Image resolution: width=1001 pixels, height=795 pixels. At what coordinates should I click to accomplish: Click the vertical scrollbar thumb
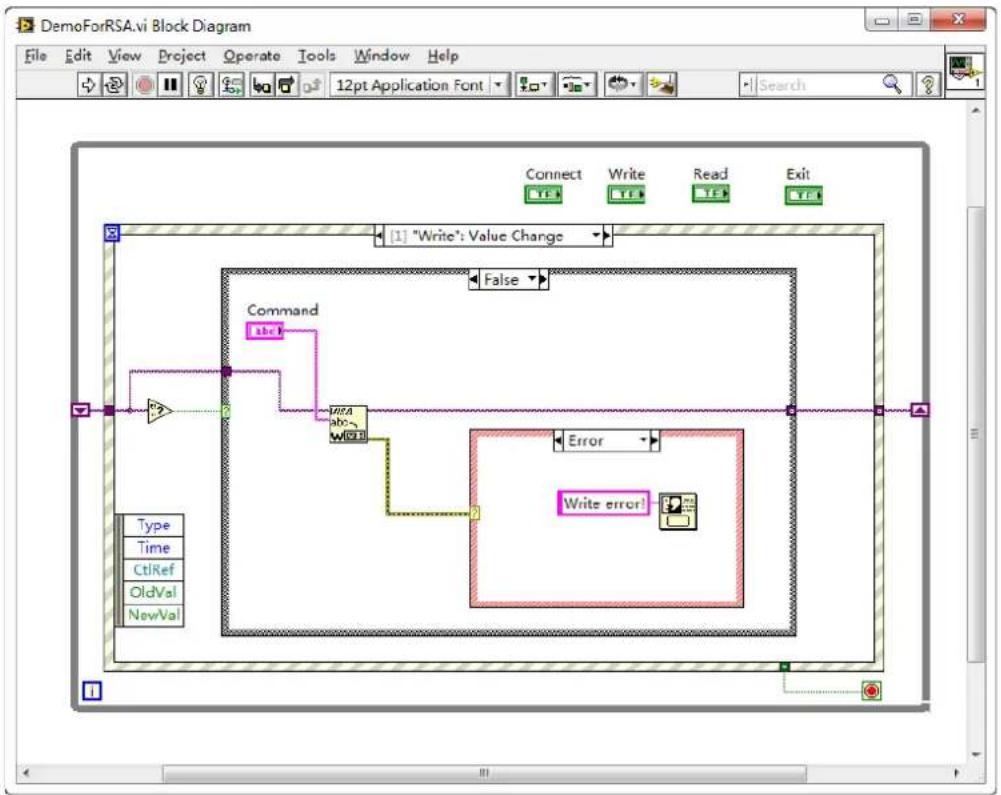(x=975, y=434)
